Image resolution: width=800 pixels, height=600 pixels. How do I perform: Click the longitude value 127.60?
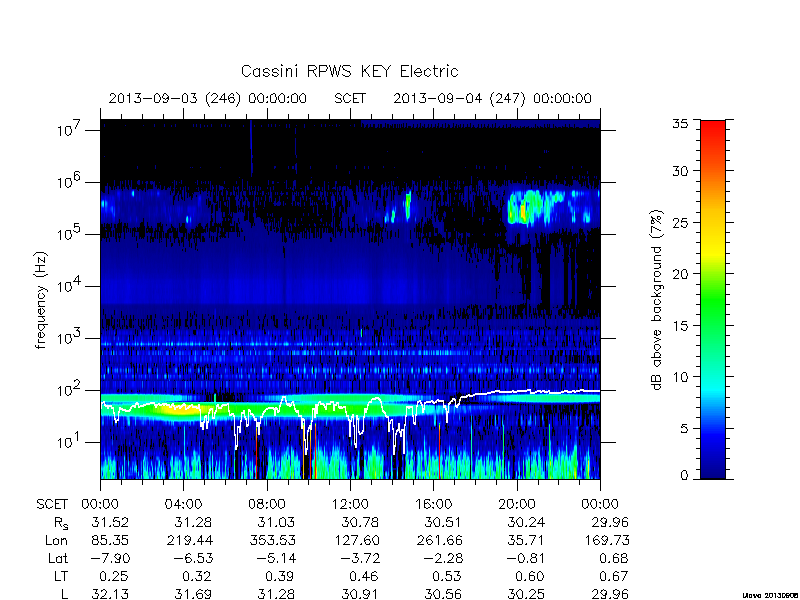355,540
